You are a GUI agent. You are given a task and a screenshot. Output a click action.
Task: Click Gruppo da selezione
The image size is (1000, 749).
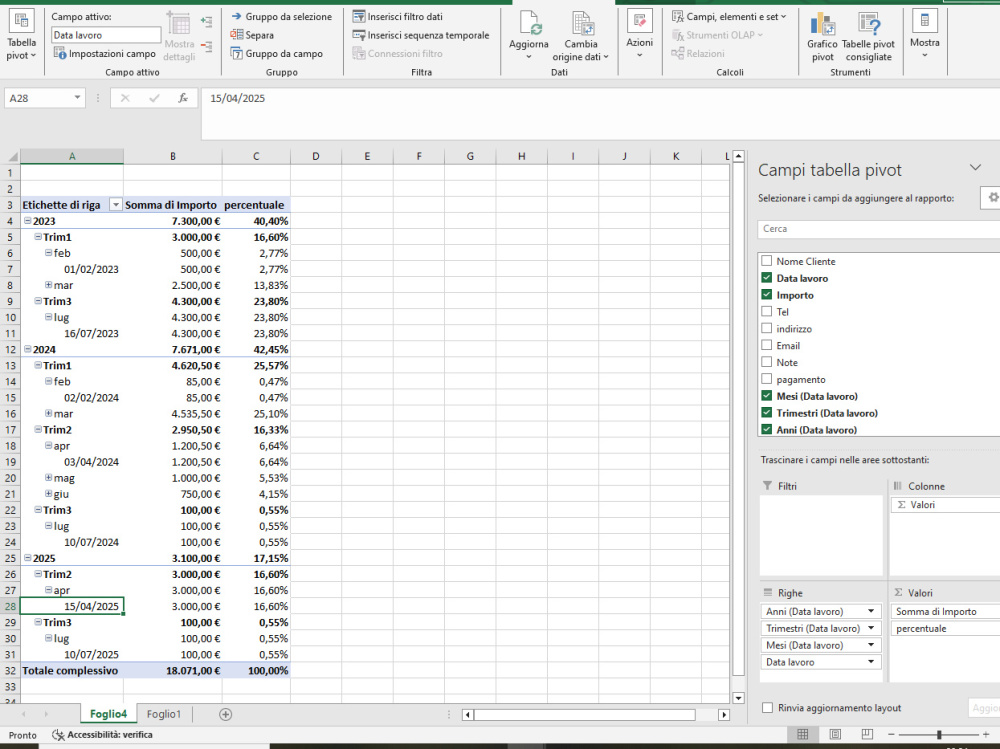point(281,17)
